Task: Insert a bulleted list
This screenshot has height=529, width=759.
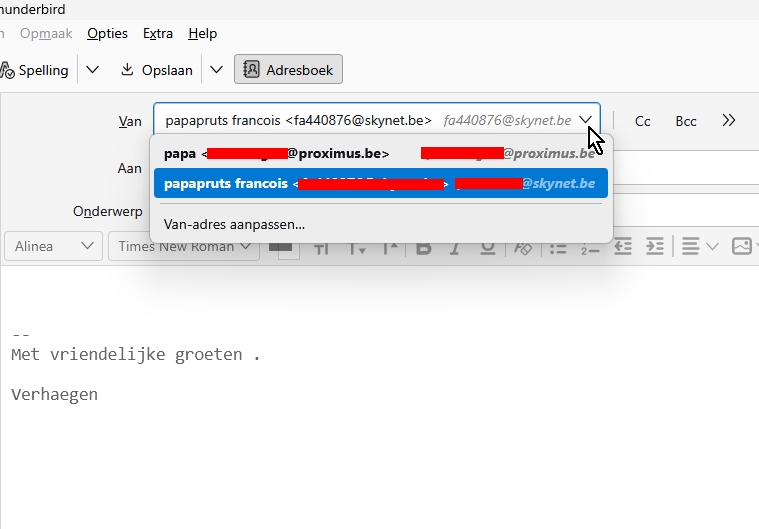Action: [x=558, y=248]
